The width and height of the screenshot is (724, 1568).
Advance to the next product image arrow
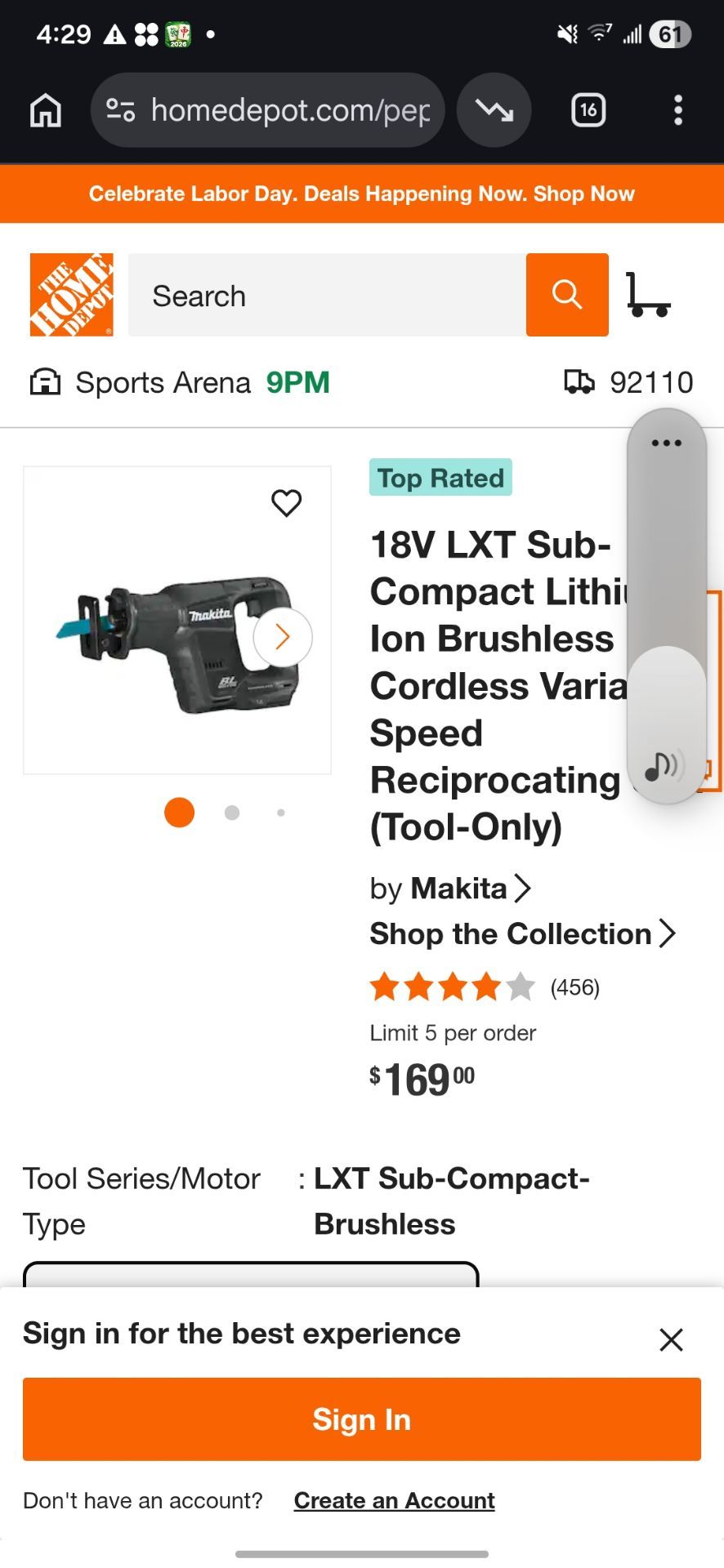[x=283, y=637]
